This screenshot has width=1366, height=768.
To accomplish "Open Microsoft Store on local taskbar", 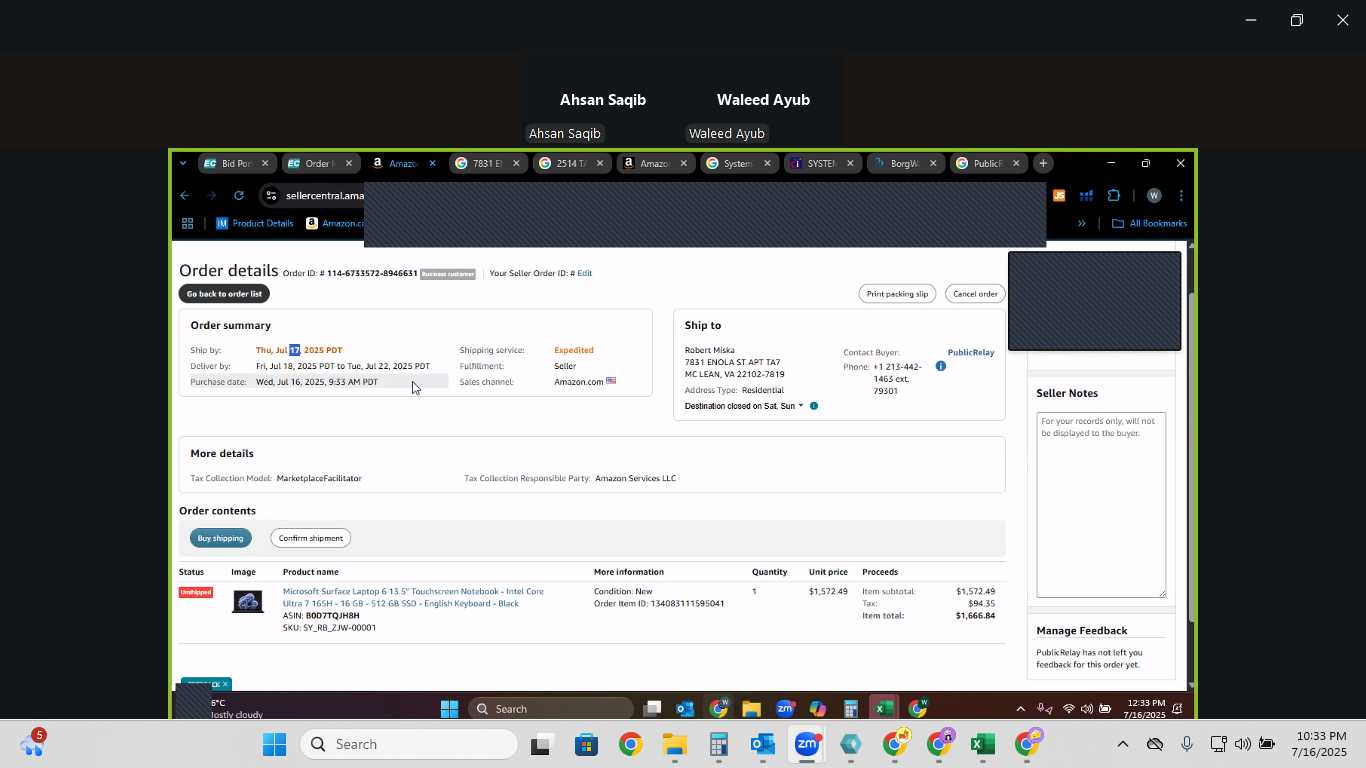I will coord(586,745).
